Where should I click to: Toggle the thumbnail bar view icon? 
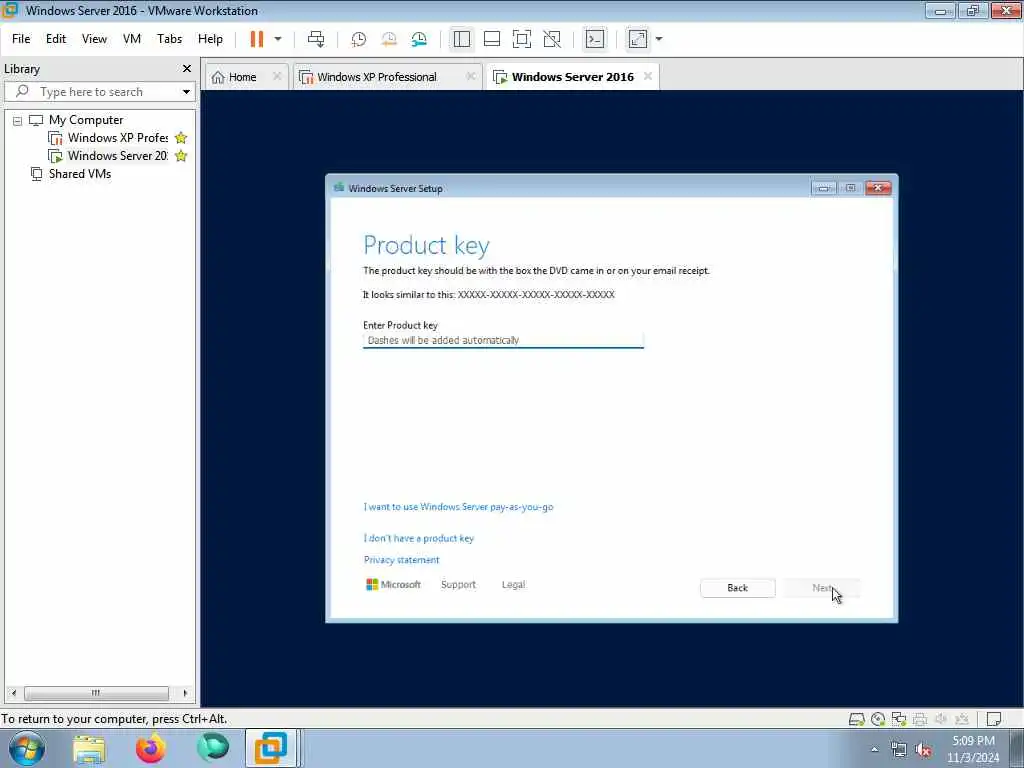click(x=492, y=39)
